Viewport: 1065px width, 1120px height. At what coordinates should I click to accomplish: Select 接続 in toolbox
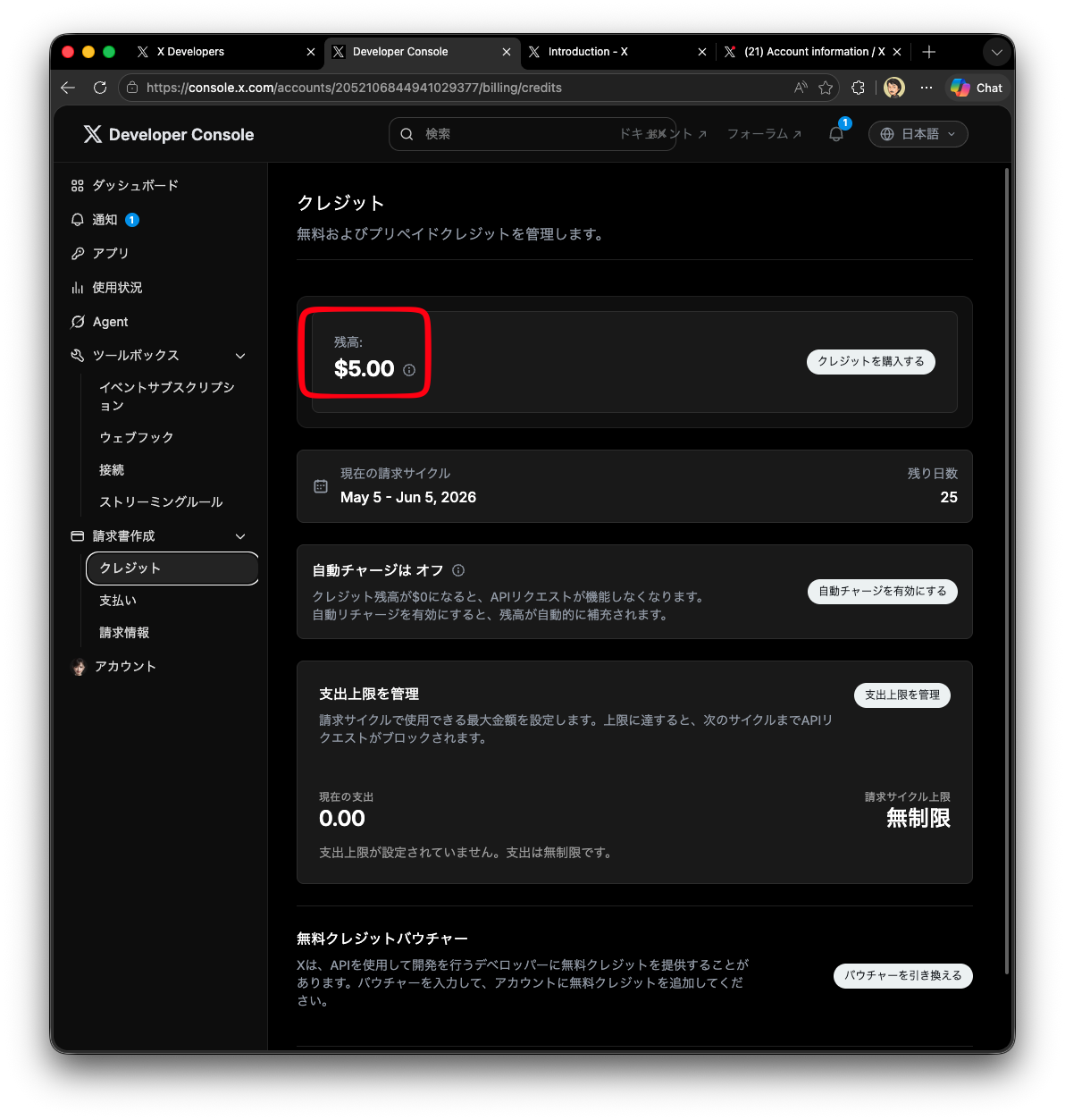coord(112,470)
